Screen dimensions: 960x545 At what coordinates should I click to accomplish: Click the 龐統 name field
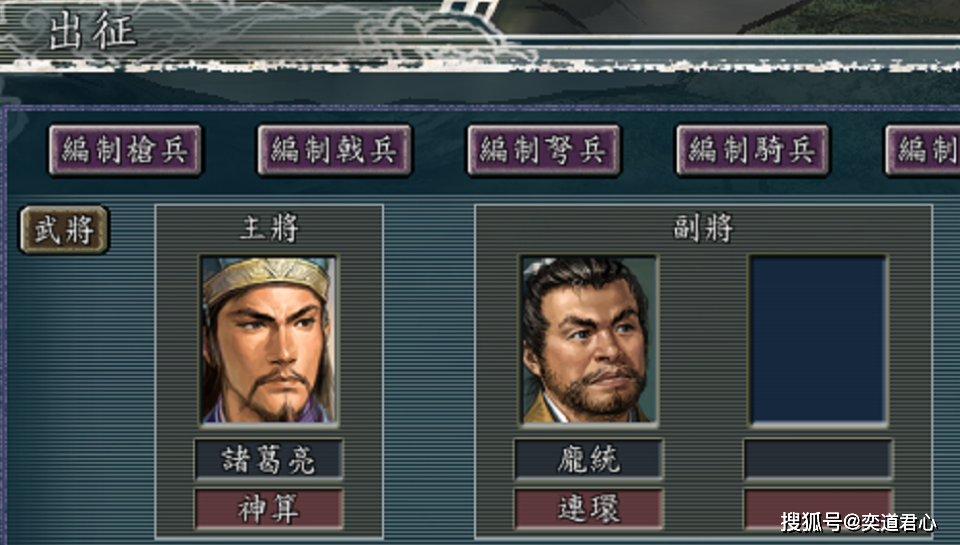588,459
